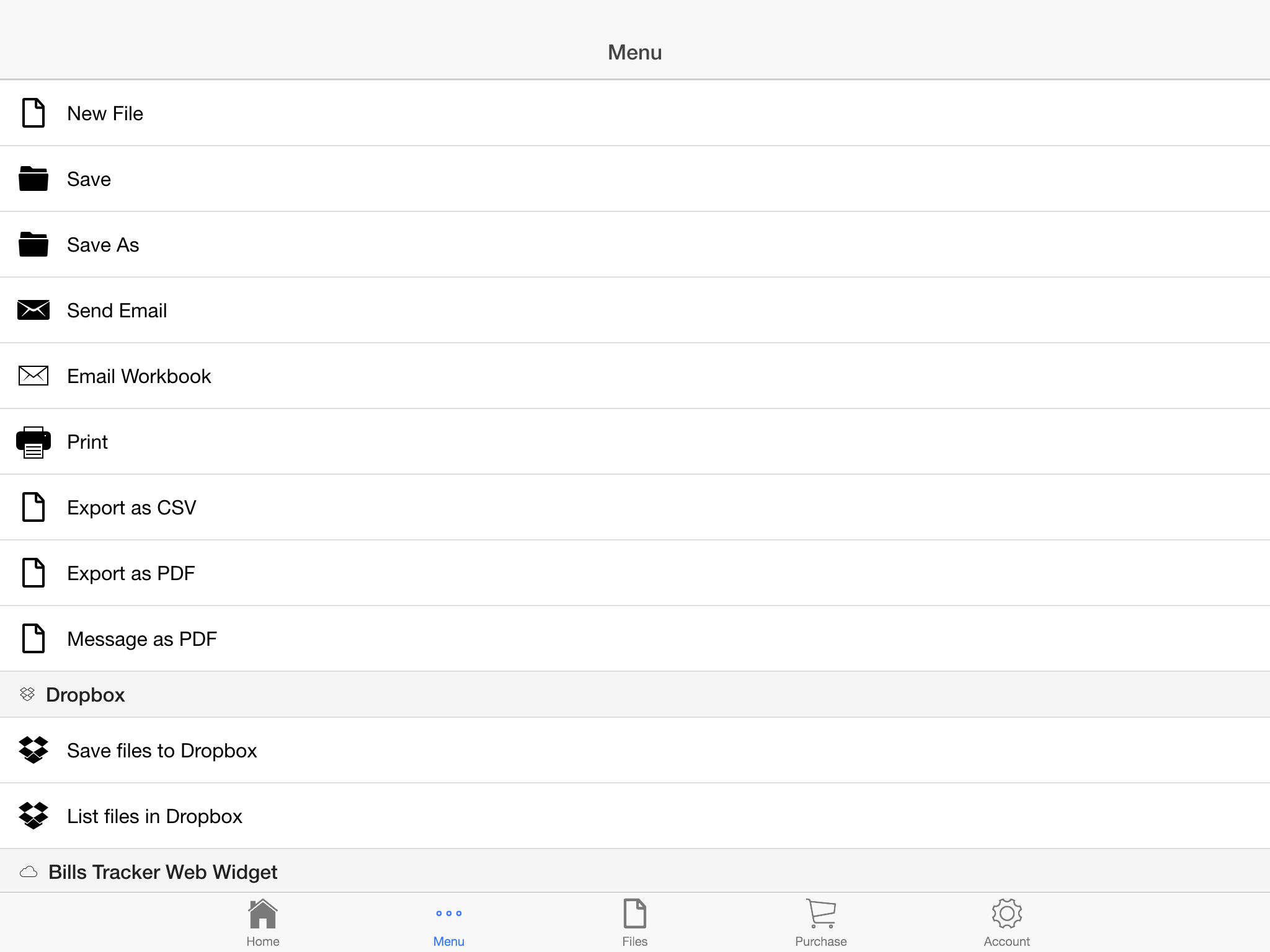The height and width of the screenshot is (952, 1270).
Task: Click the small Dropbox section header icon
Action: coord(27,694)
